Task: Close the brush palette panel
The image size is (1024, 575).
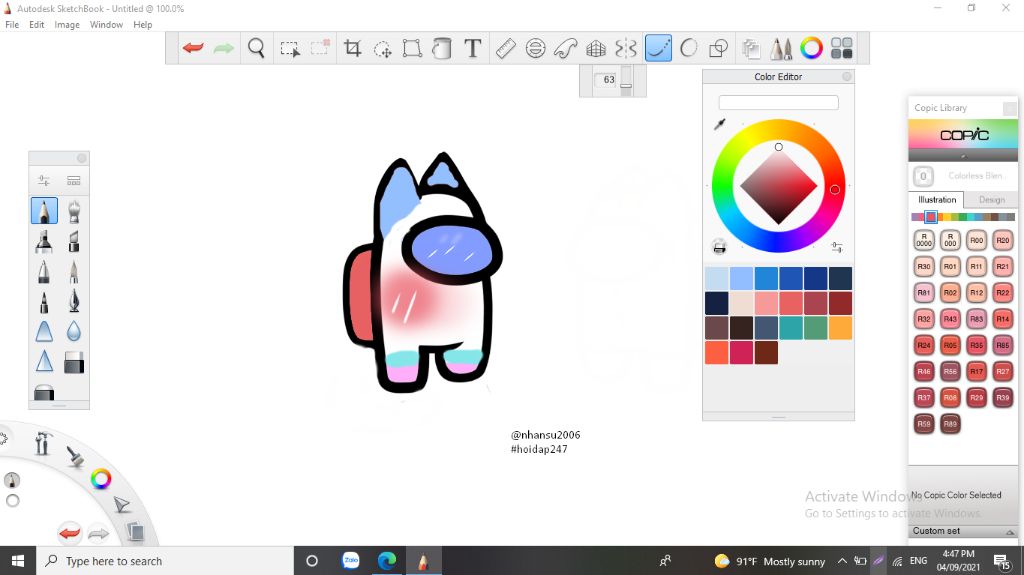Action: click(82, 158)
